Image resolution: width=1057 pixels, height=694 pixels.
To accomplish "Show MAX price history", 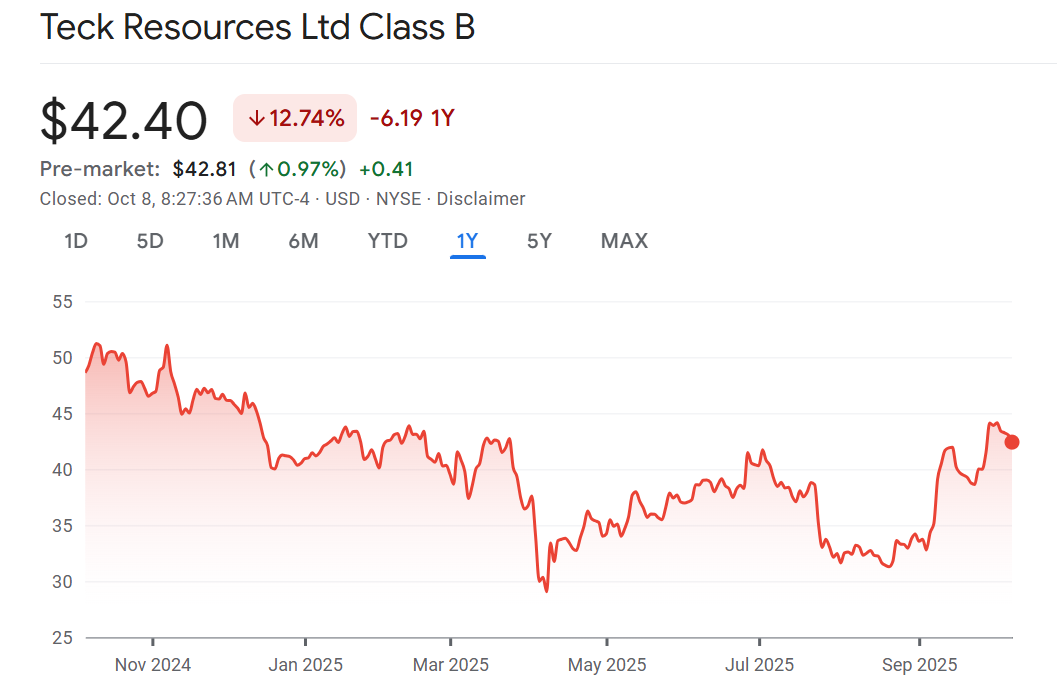I will pos(624,241).
